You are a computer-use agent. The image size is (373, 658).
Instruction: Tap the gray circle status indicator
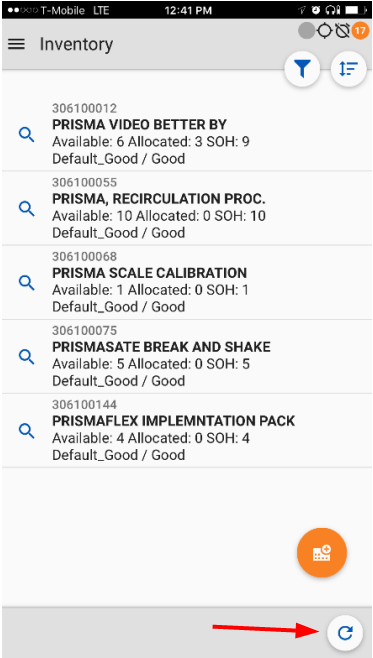click(307, 31)
